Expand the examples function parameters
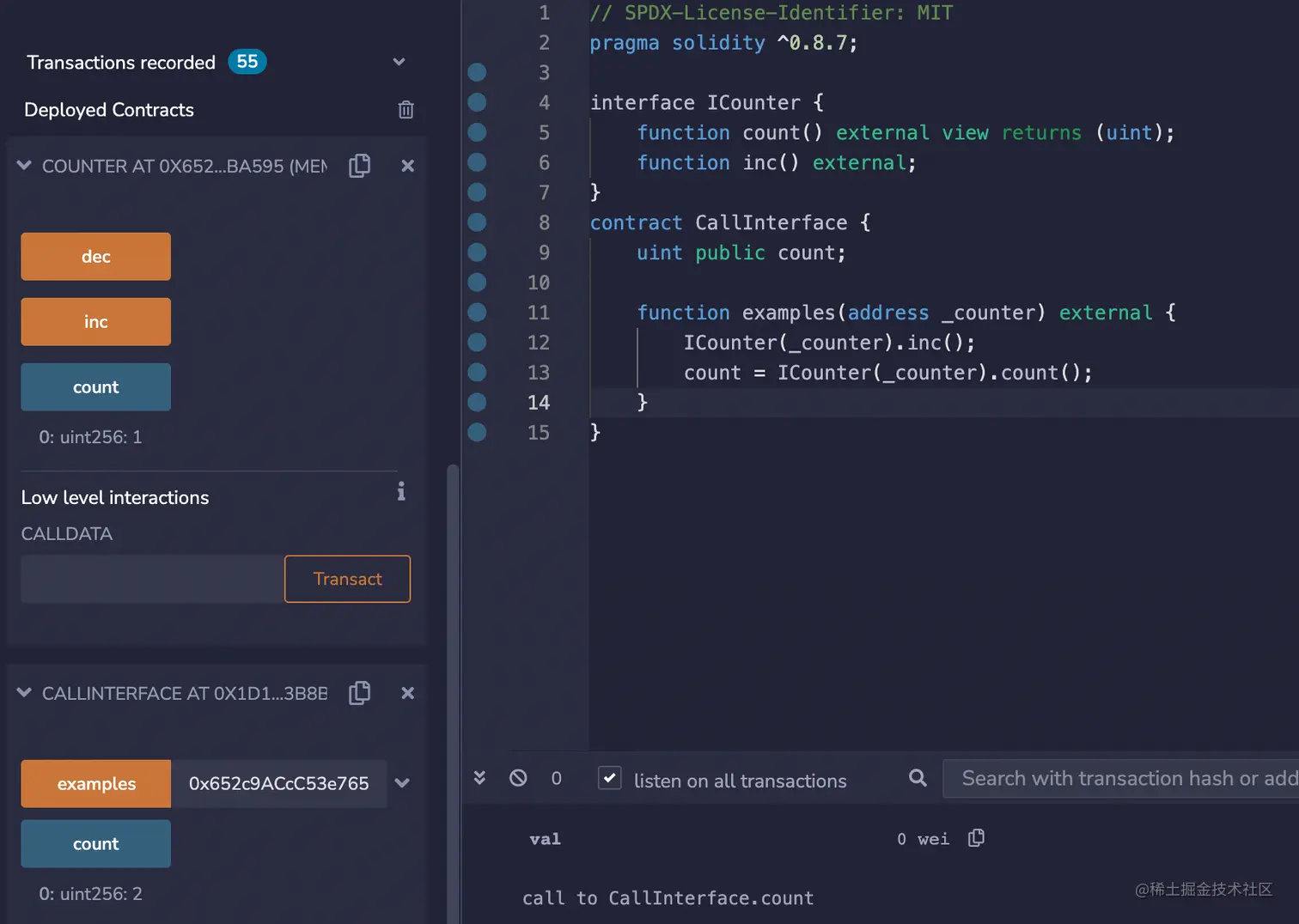Viewport: 1299px width, 924px height. 402,783
